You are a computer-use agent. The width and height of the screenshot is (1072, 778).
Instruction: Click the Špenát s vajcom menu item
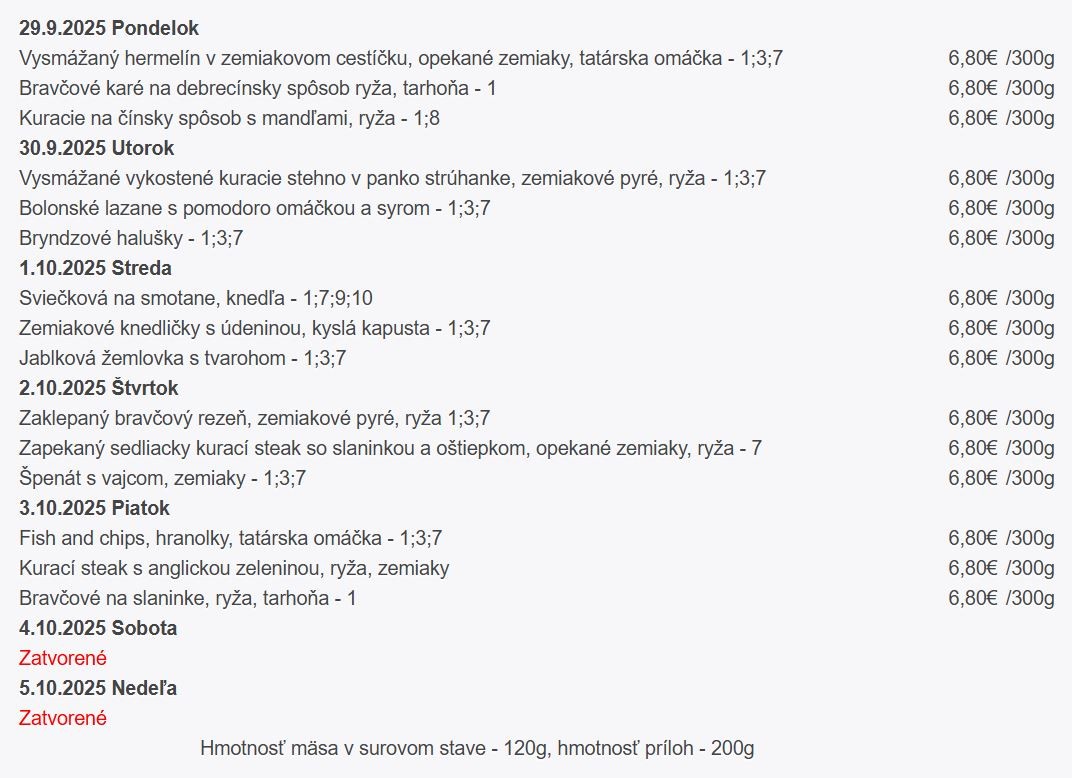[x=162, y=478]
